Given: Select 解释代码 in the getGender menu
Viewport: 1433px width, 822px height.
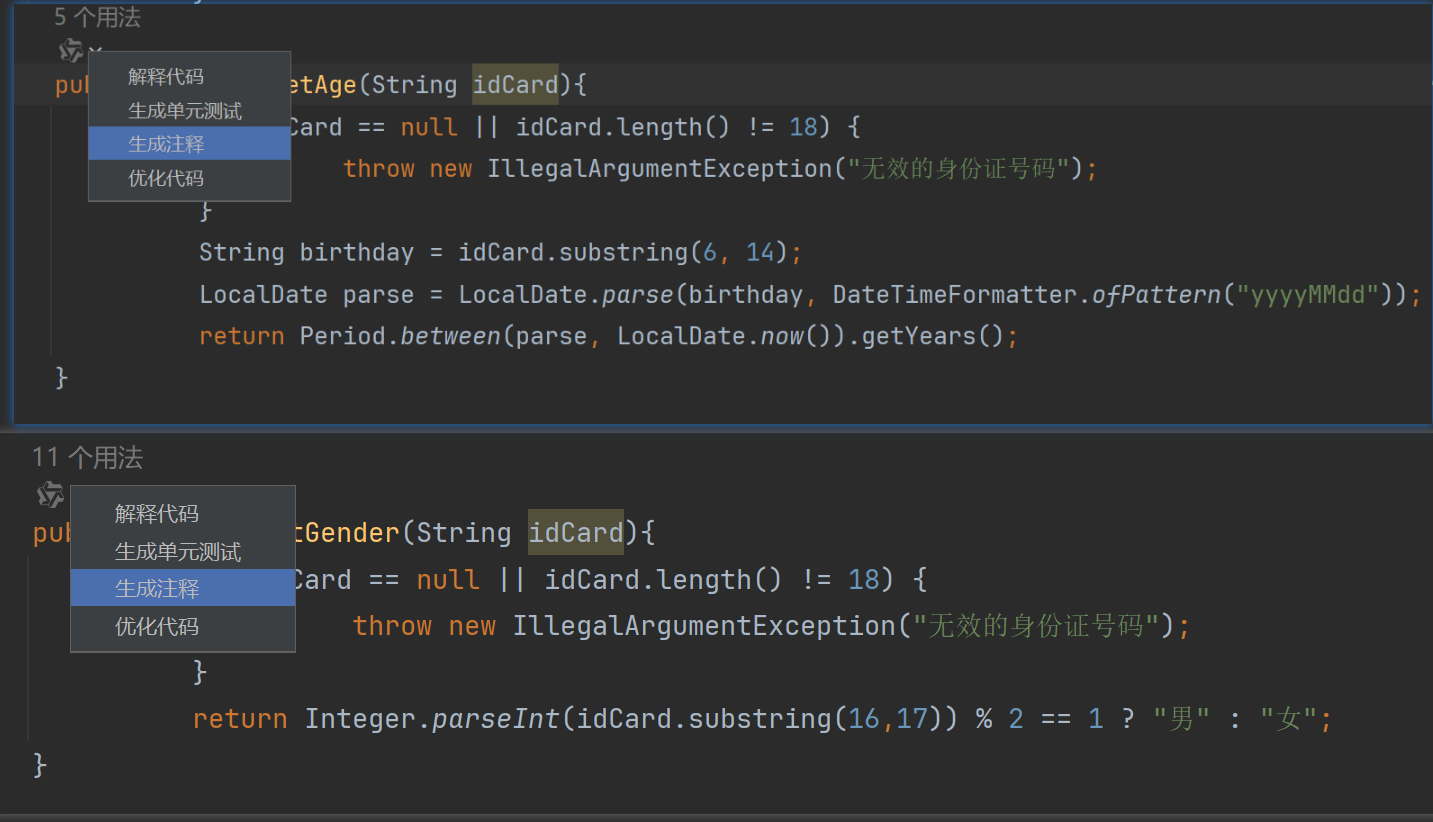Looking at the screenshot, I should (157, 514).
